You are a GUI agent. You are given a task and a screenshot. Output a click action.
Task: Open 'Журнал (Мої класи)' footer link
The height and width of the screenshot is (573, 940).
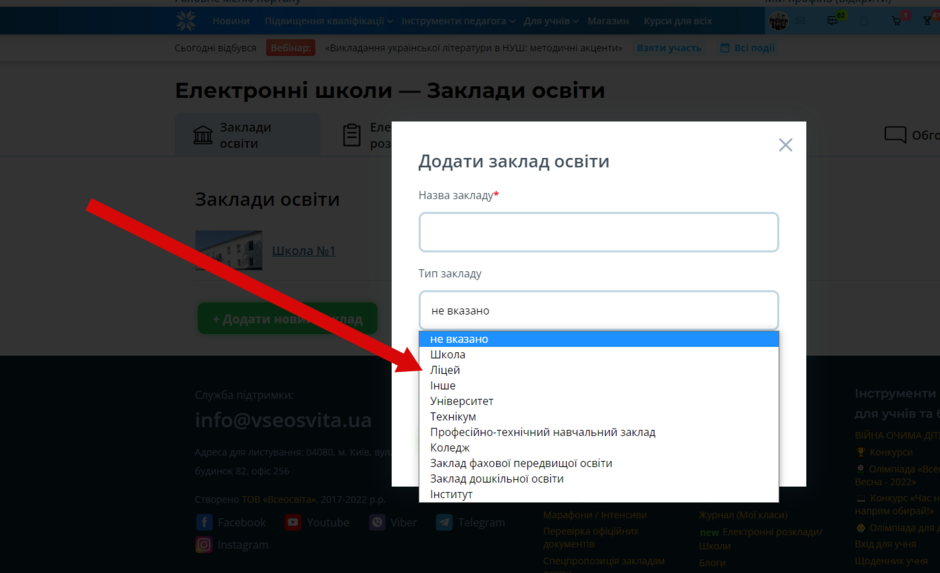pos(743,515)
